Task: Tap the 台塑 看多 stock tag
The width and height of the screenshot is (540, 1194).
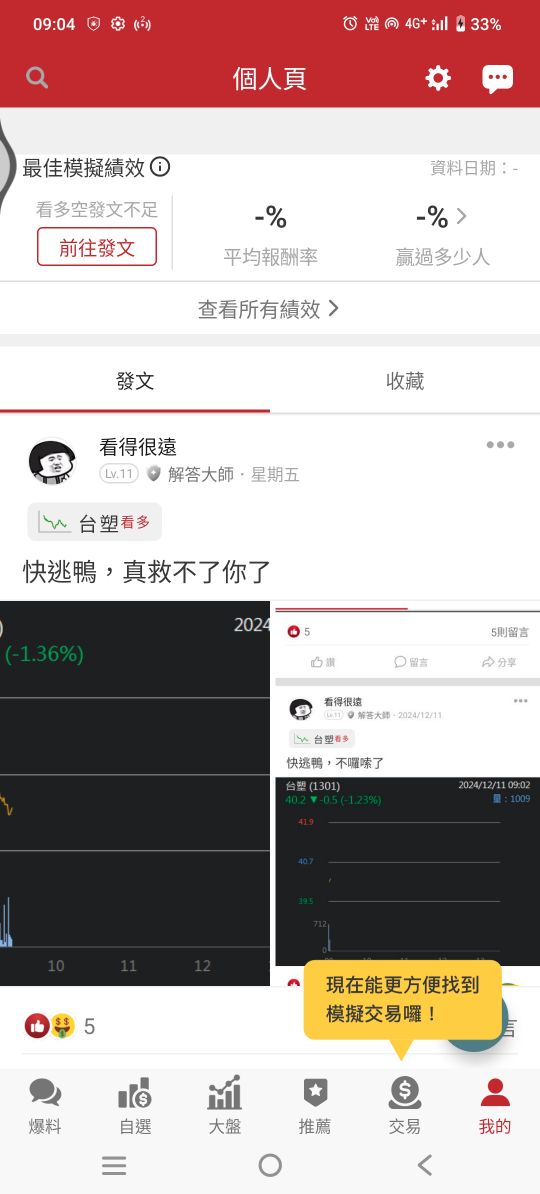Action: 94,522
